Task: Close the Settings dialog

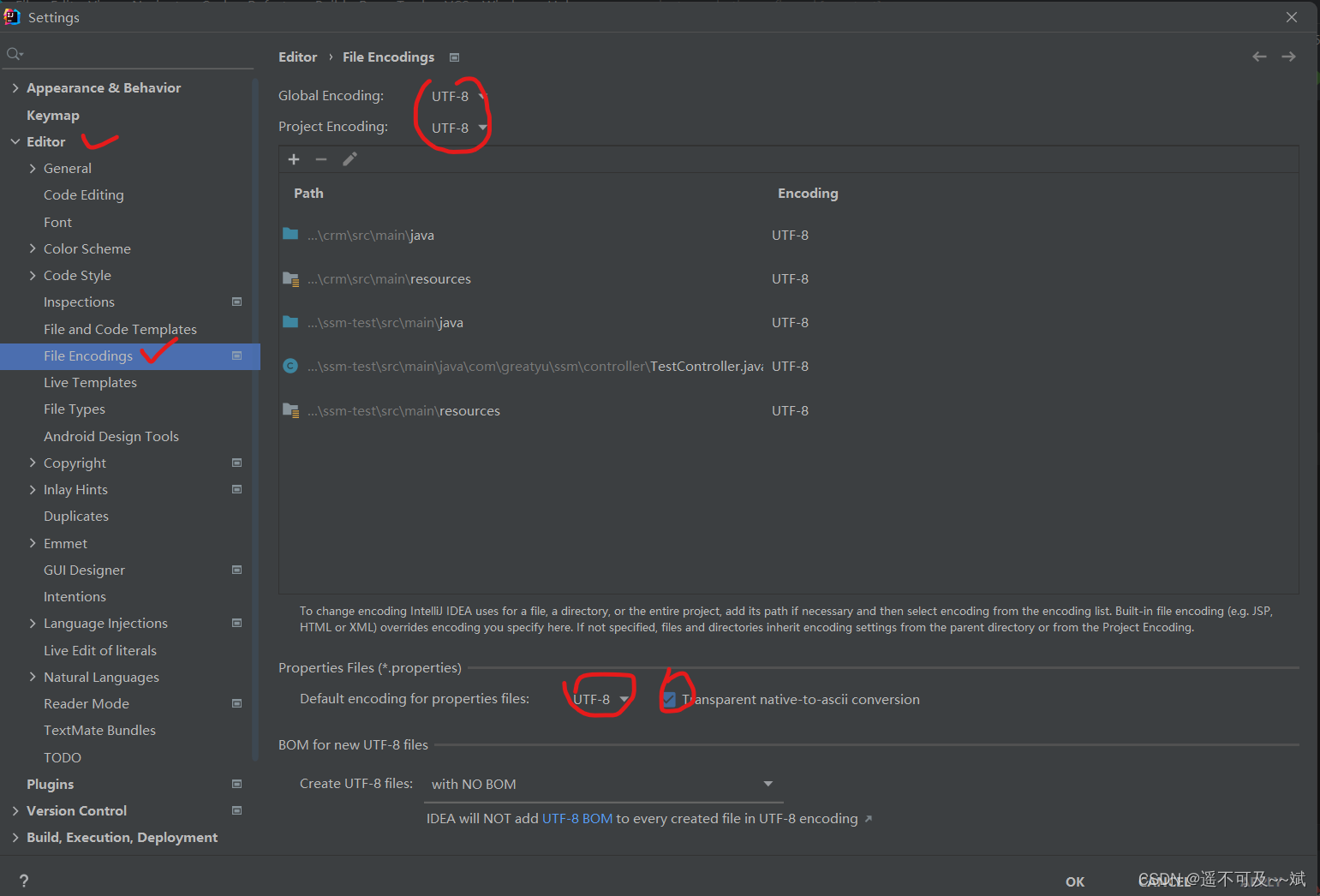Action: (x=1292, y=17)
